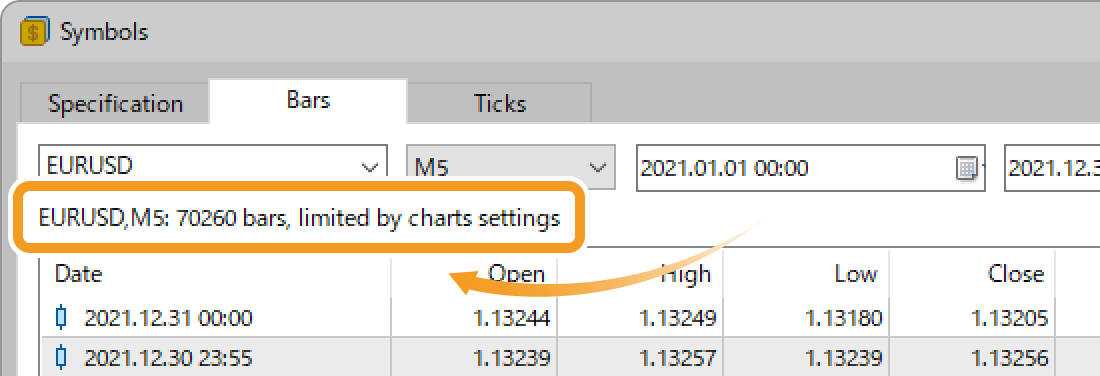Click the start date field 2021.01.01 00:00
The height and width of the screenshot is (376, 1100).
810,168
